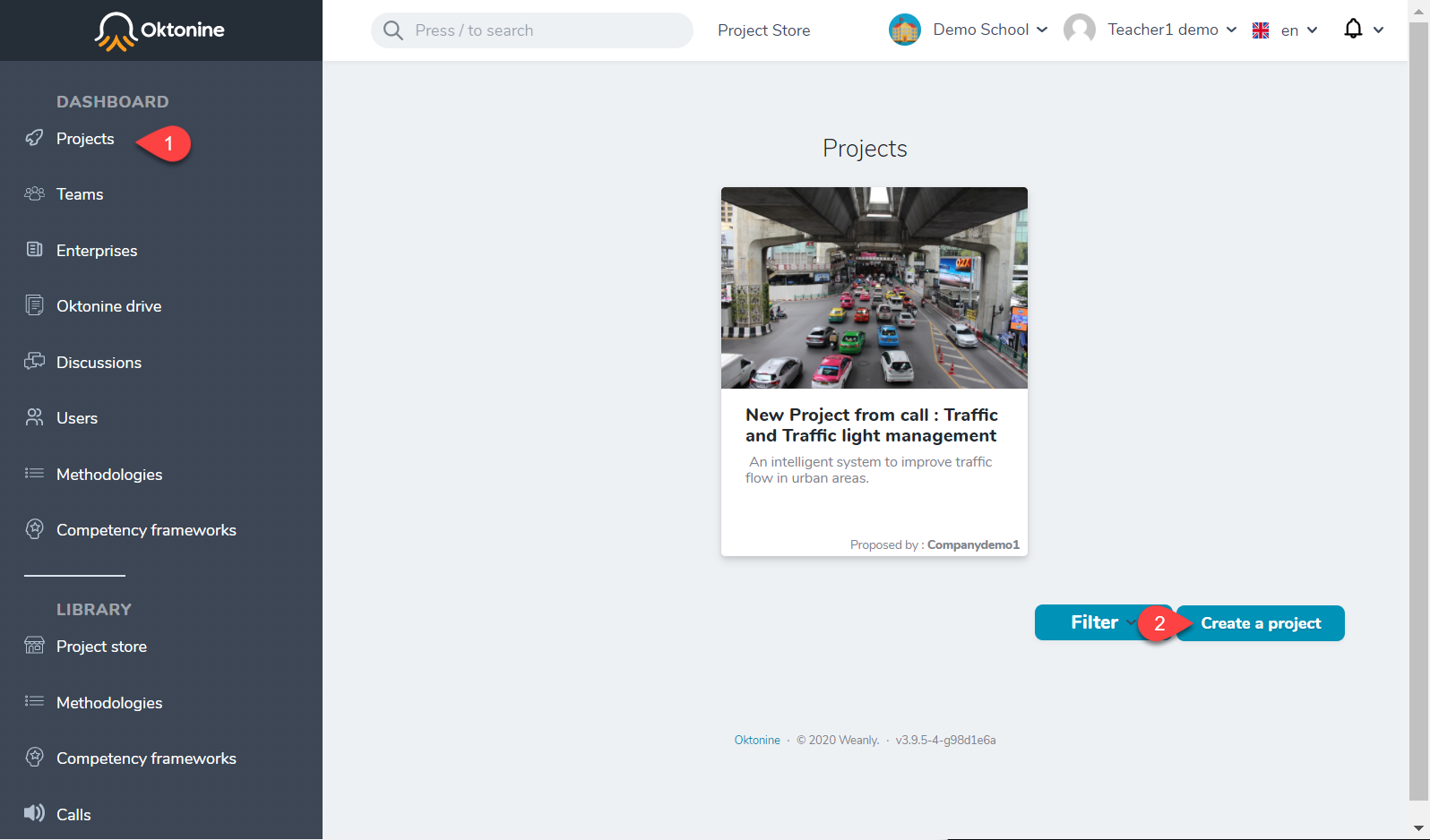The height and width of the screenshot is (840, 1430).
Task: Click the Enterprises icon in sidebar
Action: click(34, 250)
